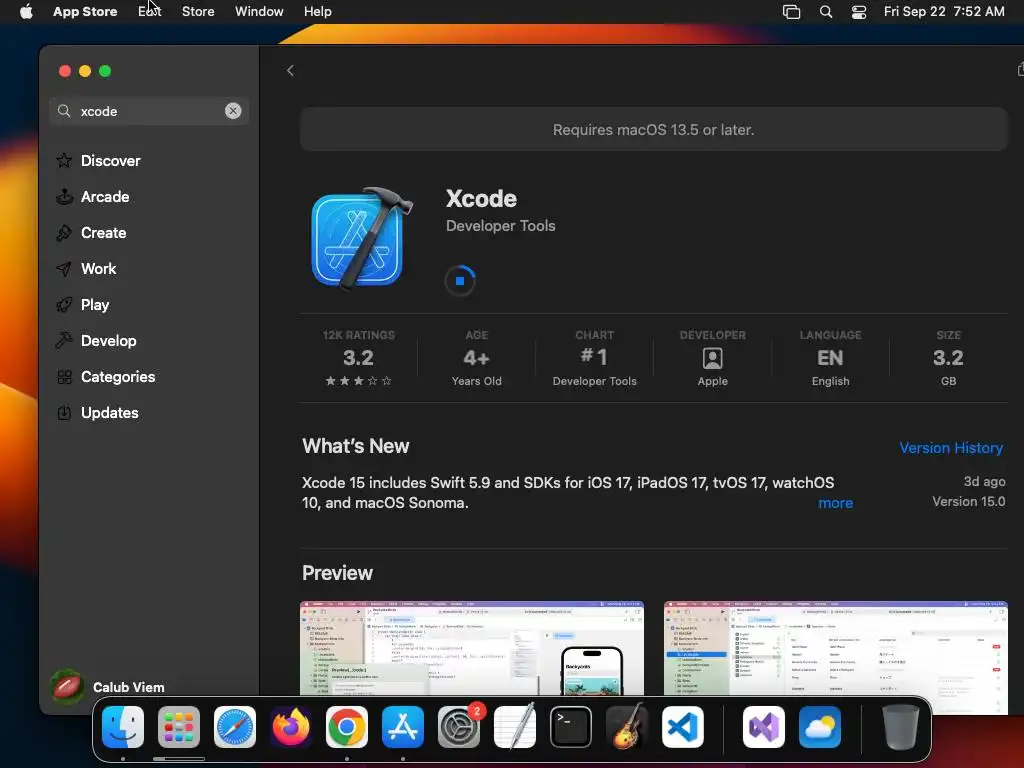Open Launchpad from the Dock
The width and height of the screenshot is (1024, 768).
pyautogui.click(x=179, y=727)
